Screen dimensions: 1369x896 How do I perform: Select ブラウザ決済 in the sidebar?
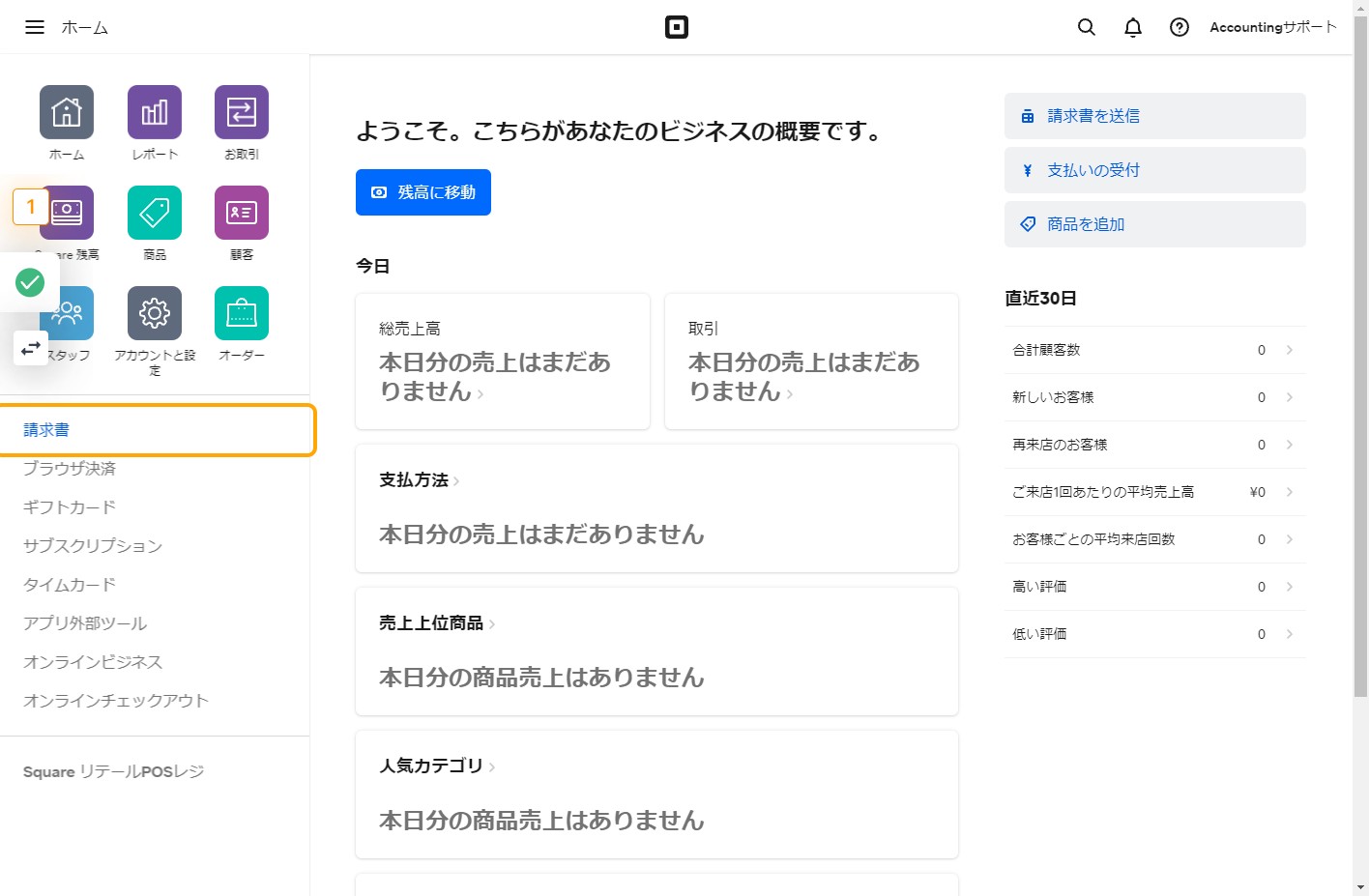70,469
